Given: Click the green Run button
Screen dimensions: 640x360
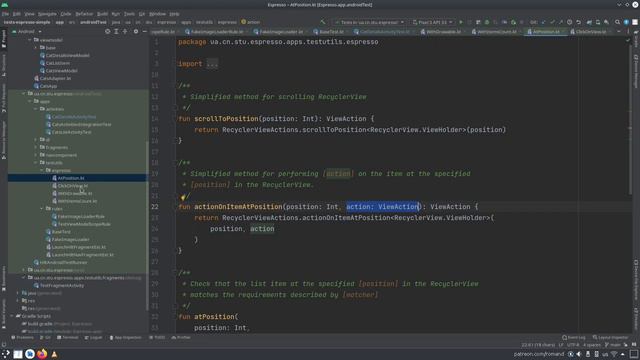Looking at the screenshot, I should coord(461,22).
